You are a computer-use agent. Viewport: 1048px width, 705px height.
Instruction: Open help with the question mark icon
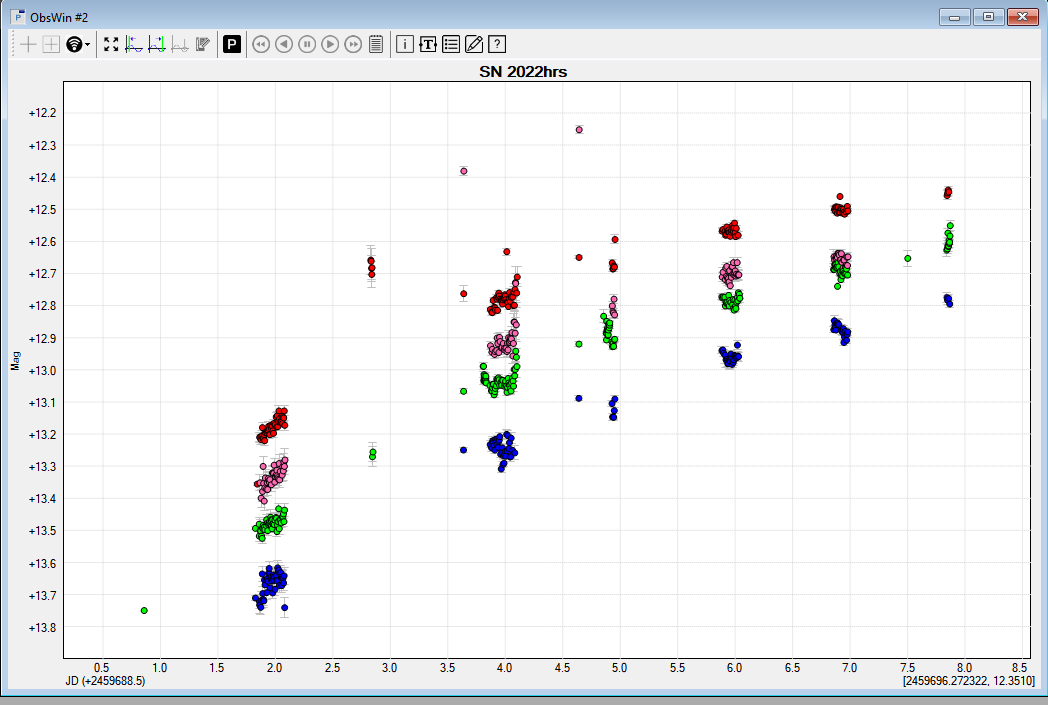pyautogui.click(x=497, y=44)
